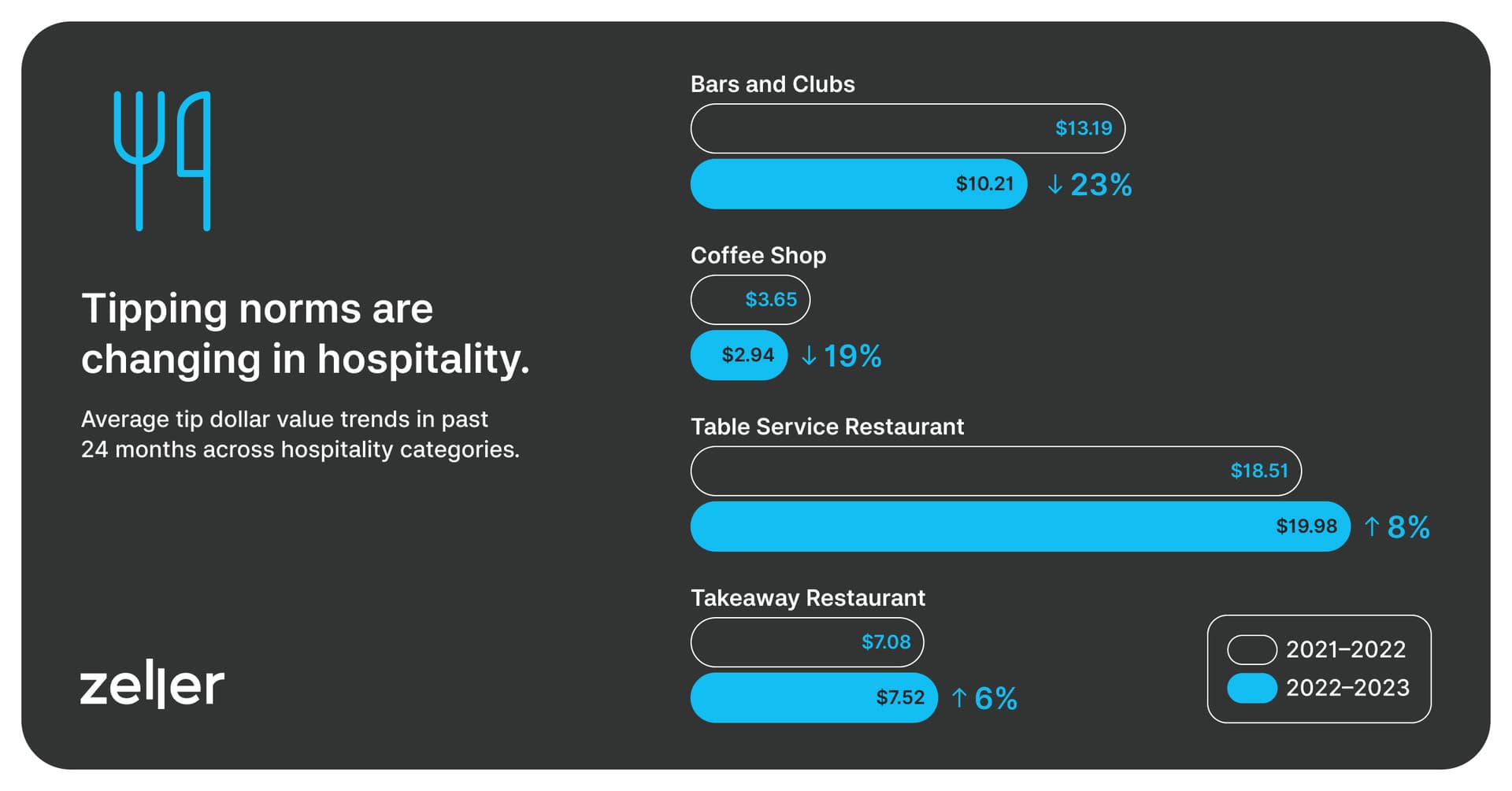Click the blue 2022–2023 legend swatch
Screen dimensions: 1512x791
pos(1251,688)
